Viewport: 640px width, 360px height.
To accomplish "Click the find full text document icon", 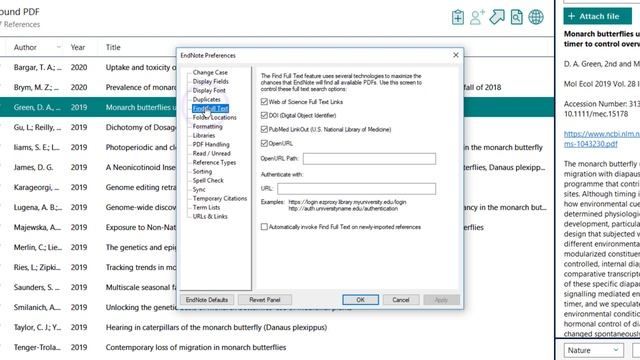I will [516, 17].
